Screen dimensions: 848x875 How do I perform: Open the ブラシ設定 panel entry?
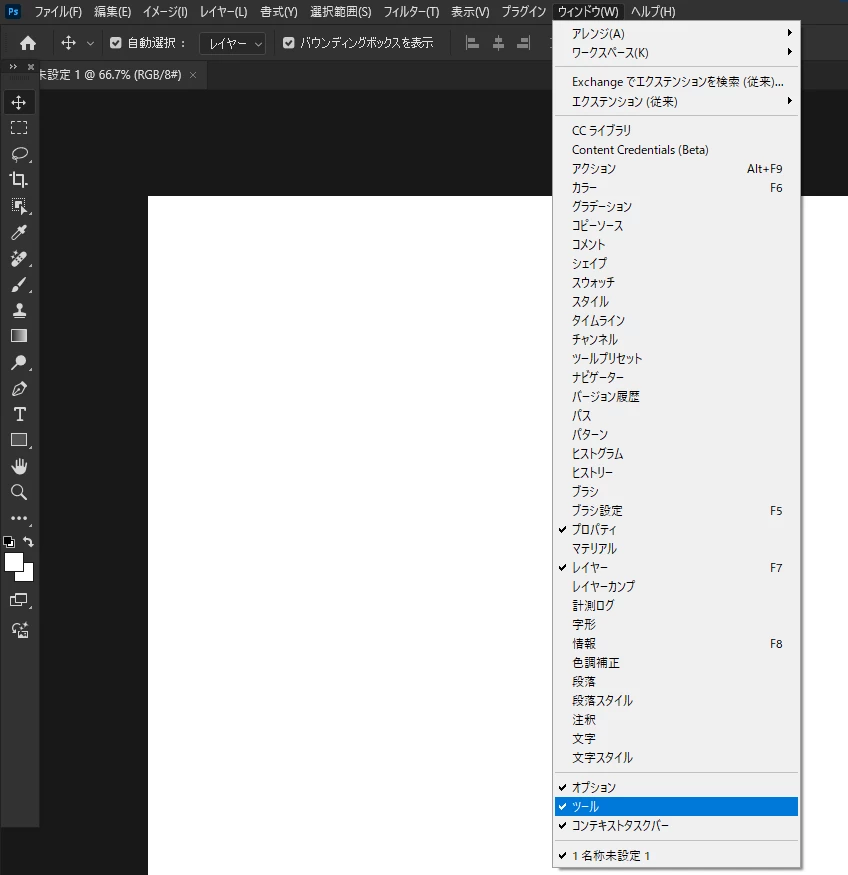coord(676,511)
